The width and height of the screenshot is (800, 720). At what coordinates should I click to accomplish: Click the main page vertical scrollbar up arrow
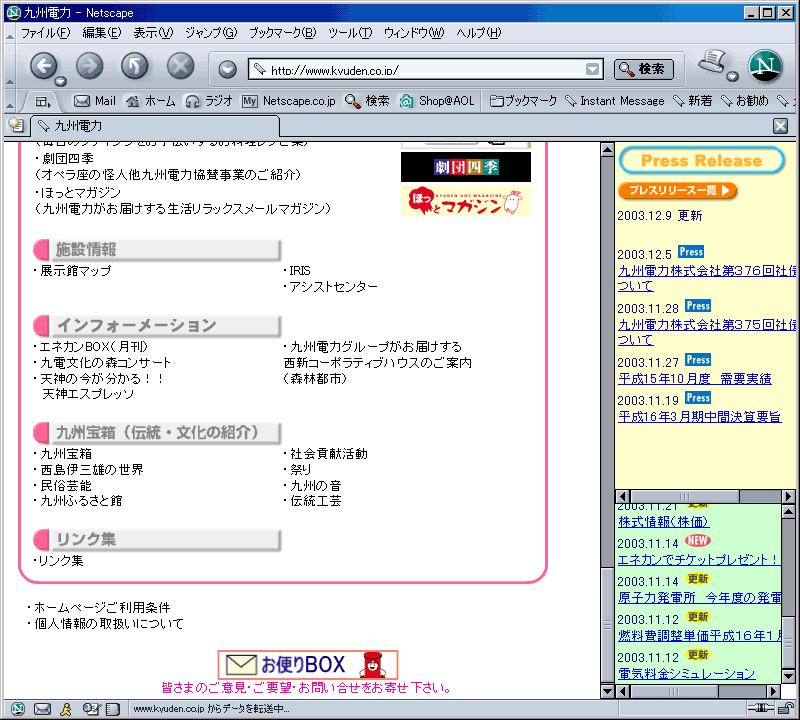(607, 150)
